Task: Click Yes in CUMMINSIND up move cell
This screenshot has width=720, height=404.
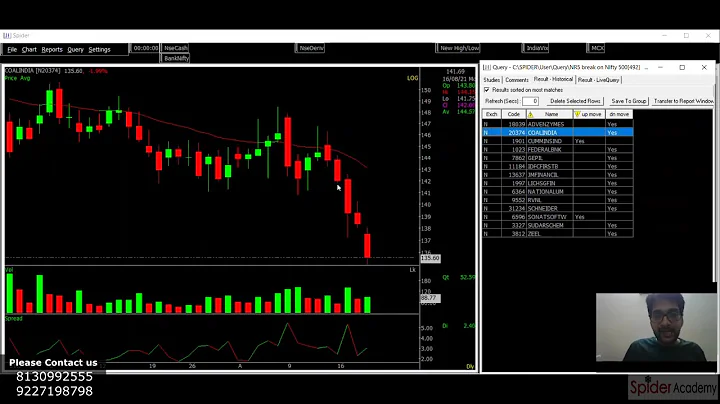Action: tap(579, 141)
